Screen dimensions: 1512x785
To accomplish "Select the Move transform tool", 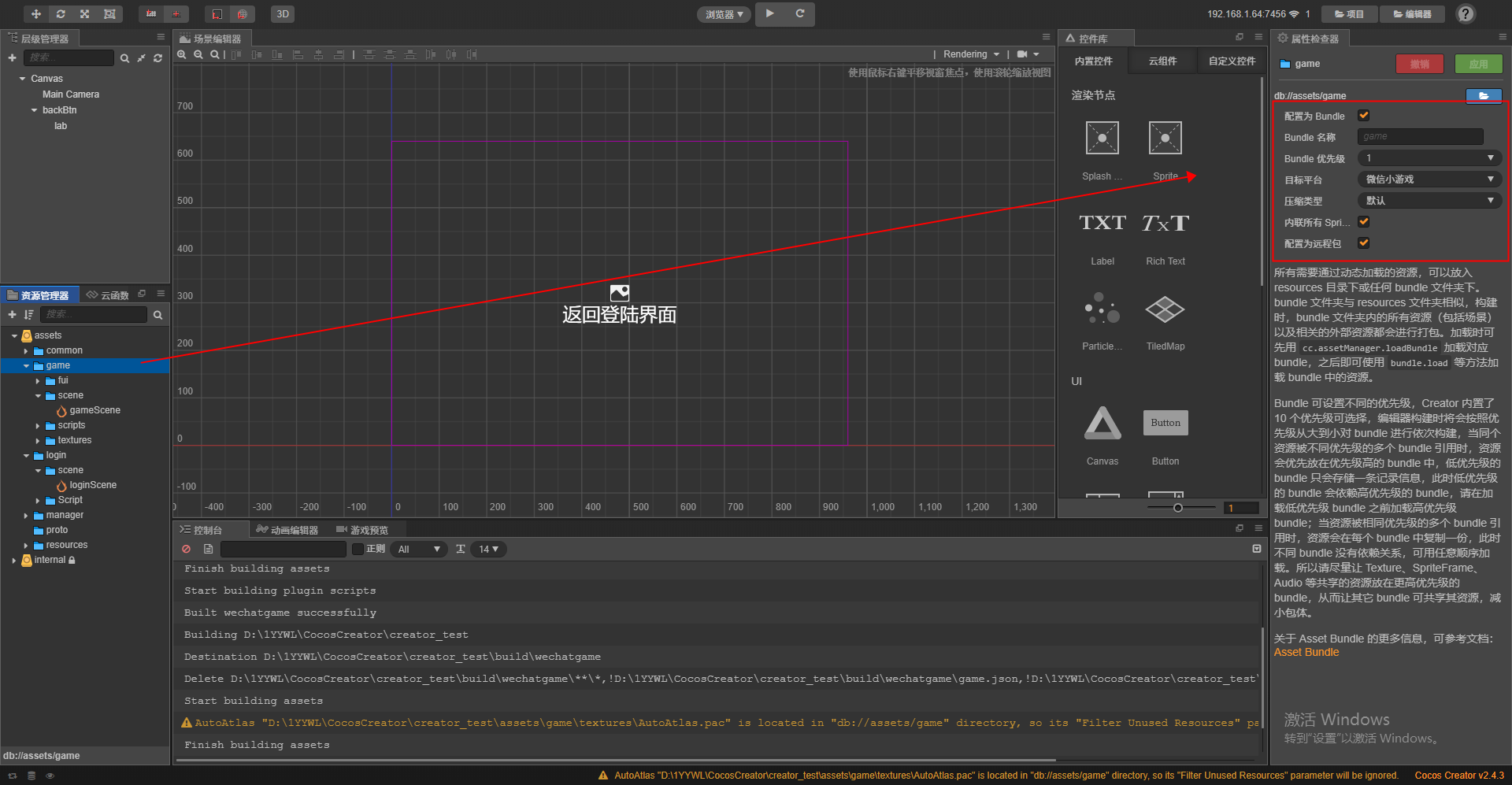I will click(36, 14).
